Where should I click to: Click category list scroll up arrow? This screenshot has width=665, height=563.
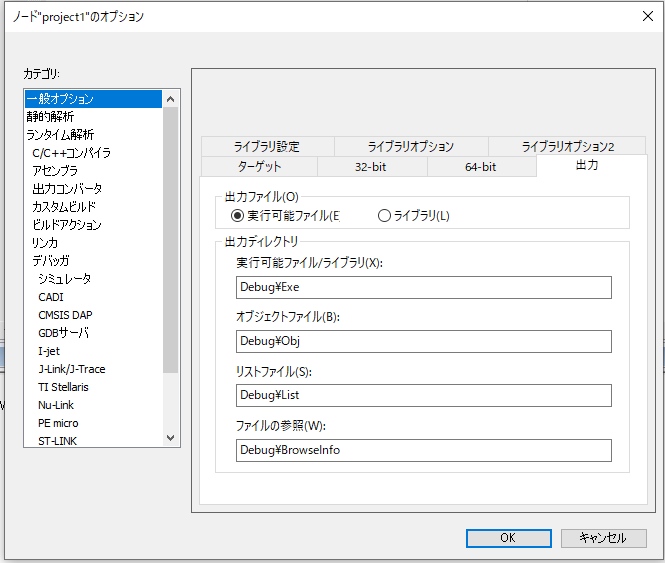point(170,99)
